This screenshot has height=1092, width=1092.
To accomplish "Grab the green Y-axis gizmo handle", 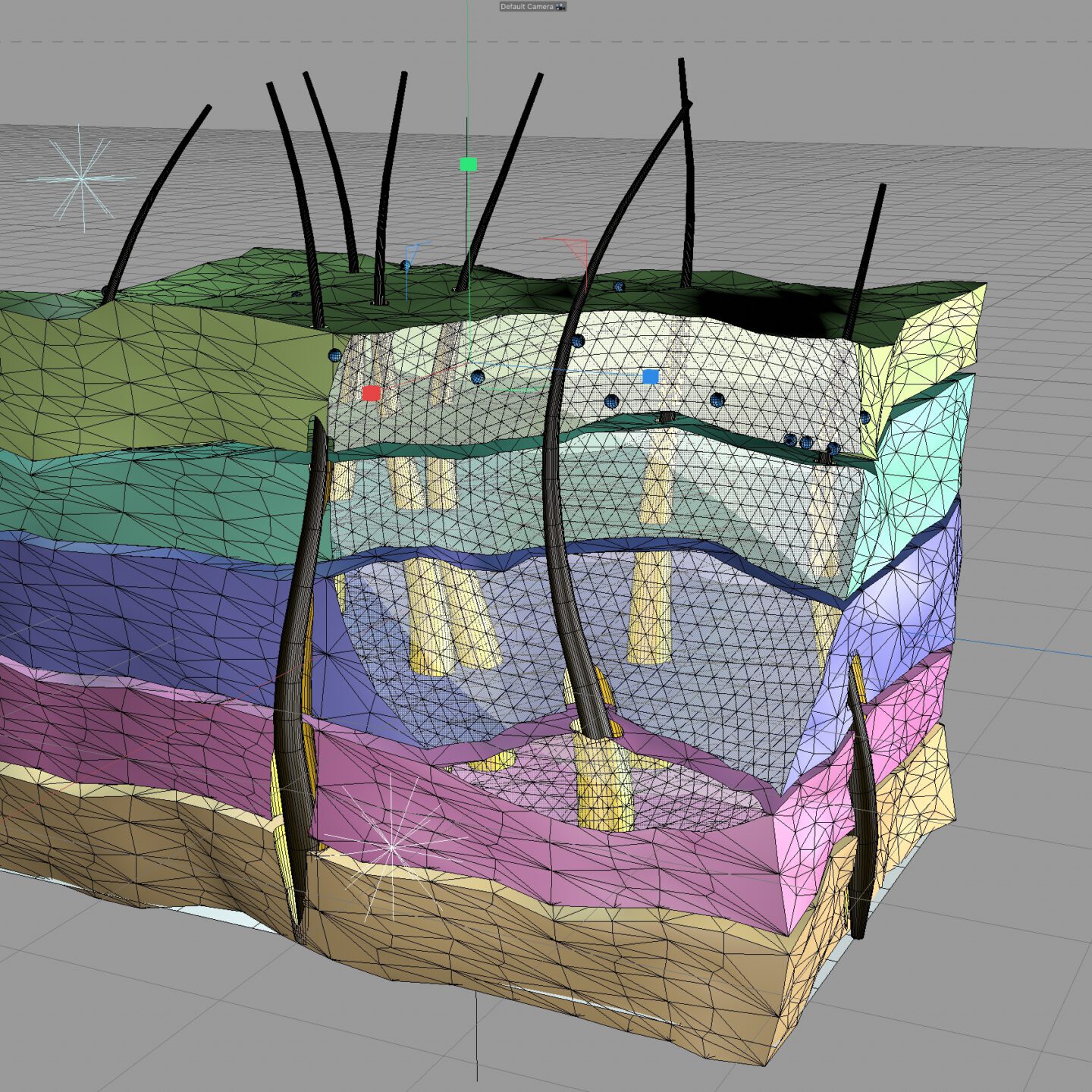I will tap(468, 165).
